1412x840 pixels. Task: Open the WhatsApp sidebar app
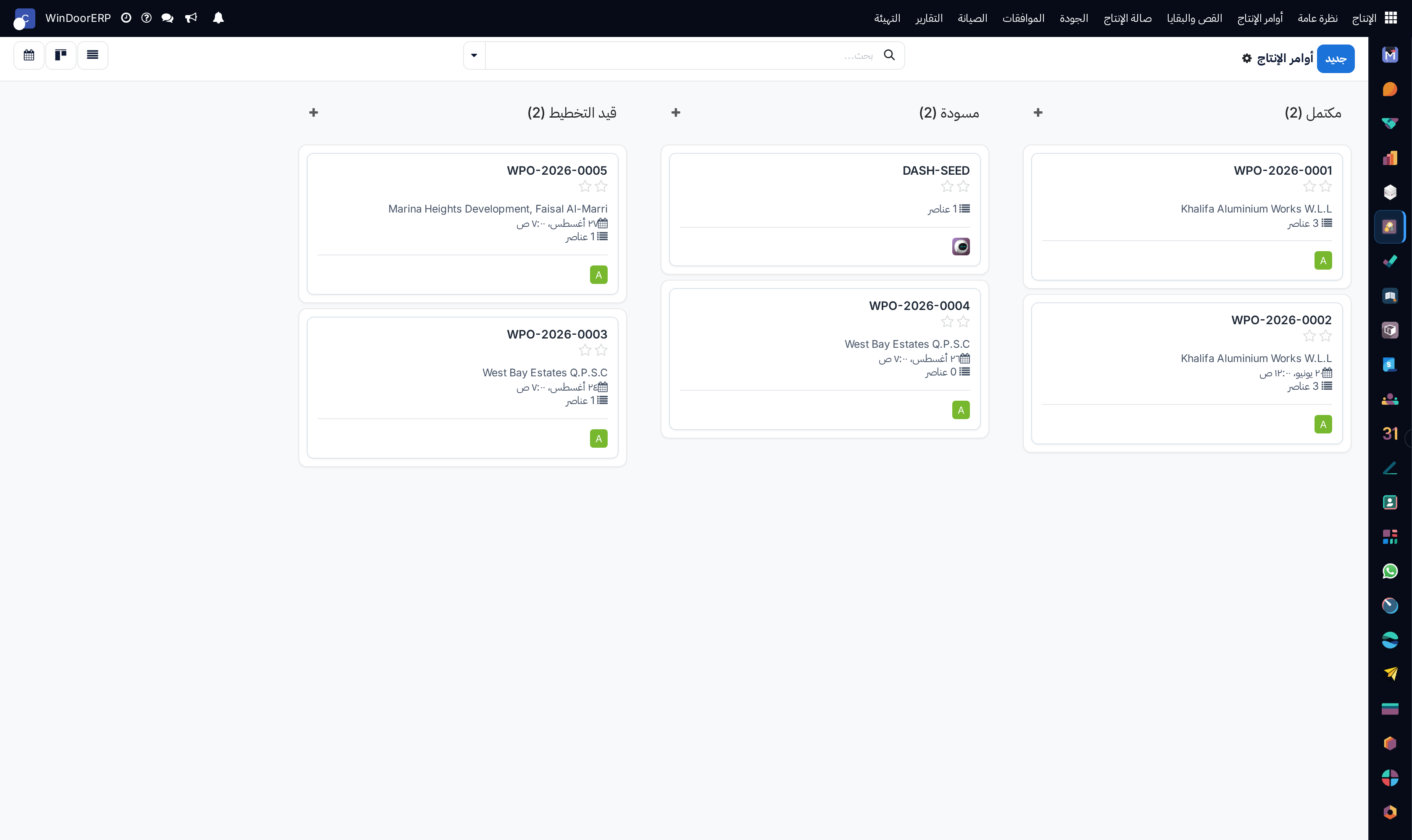point(1390,571)
